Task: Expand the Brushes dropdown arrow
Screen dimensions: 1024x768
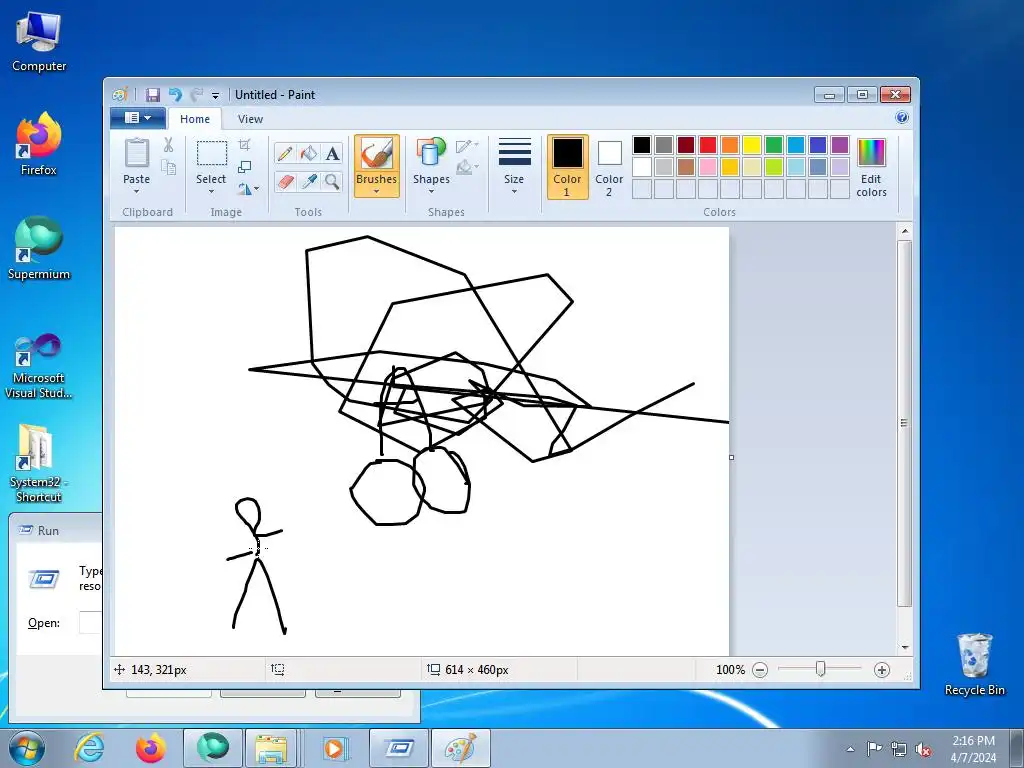Action: pyautogui.click(x=377, y=191)
